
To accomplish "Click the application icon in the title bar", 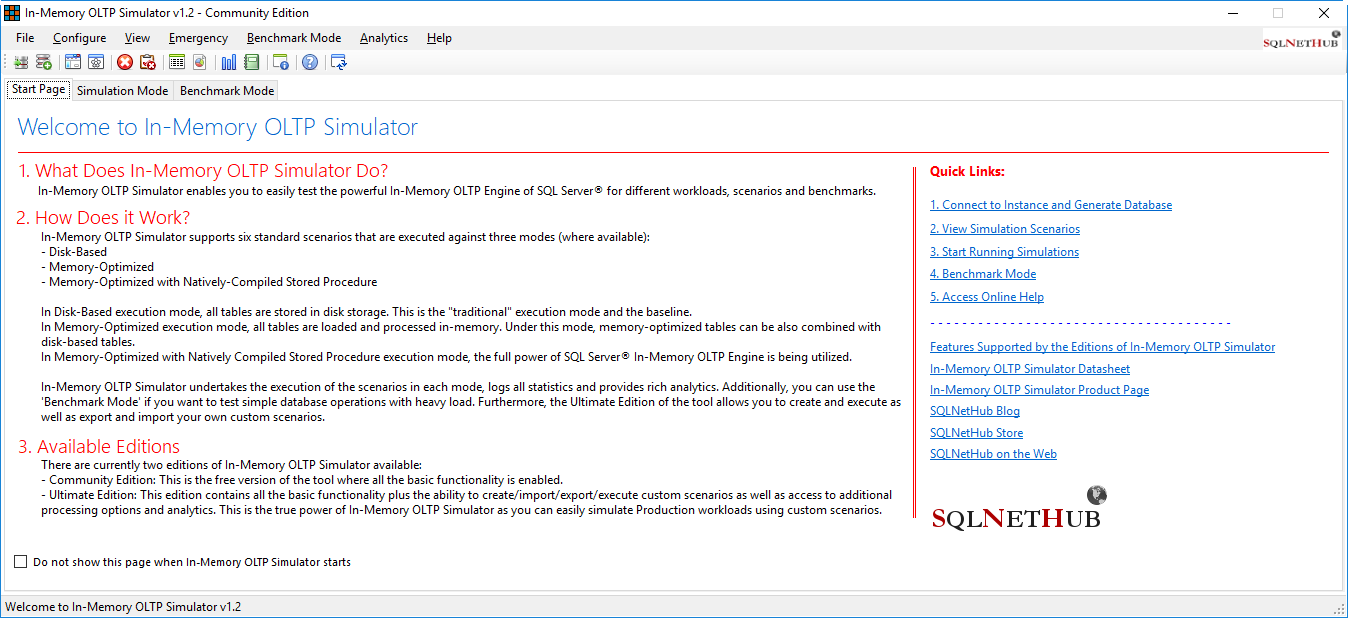I will point(12,13).
